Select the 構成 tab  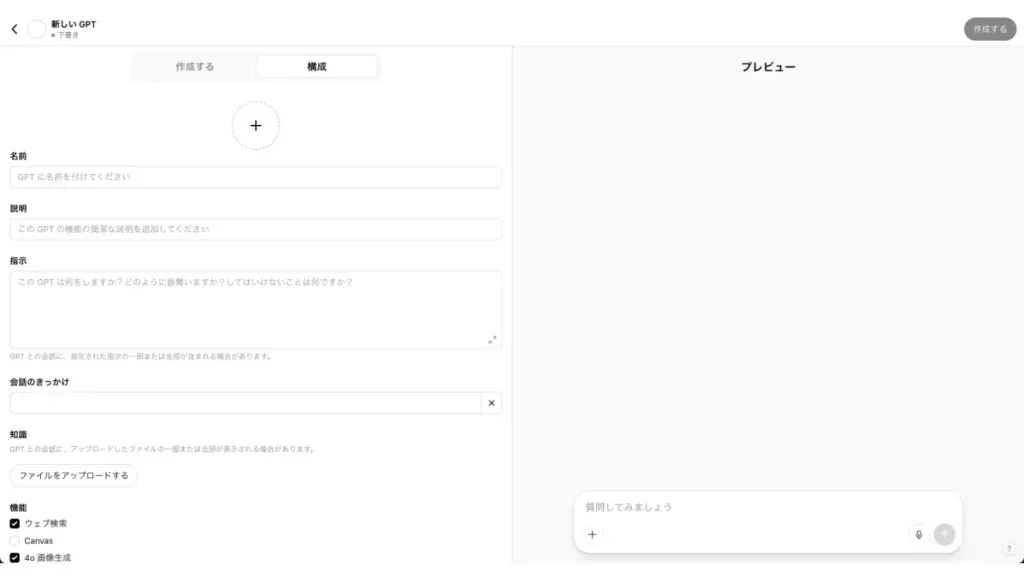[317, 67]
